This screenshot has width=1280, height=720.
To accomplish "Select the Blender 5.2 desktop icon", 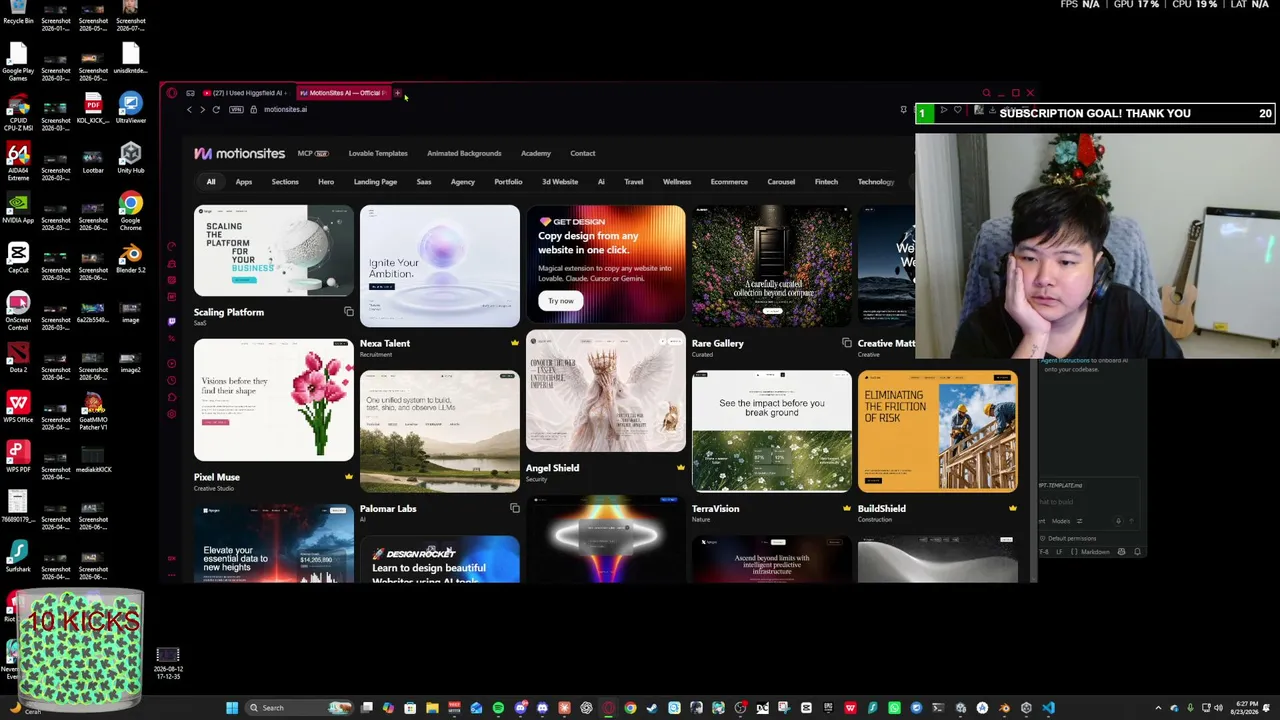I will (x=131, y=258).
